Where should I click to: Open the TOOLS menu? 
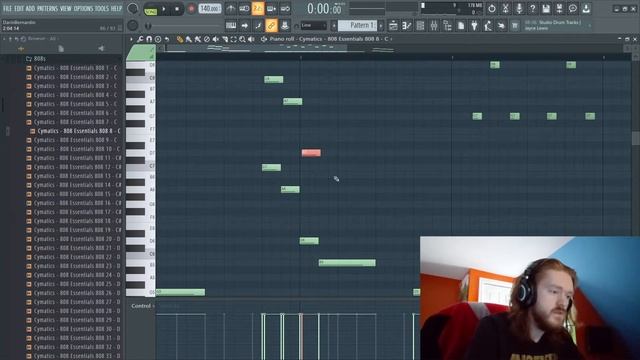[102, 8]
